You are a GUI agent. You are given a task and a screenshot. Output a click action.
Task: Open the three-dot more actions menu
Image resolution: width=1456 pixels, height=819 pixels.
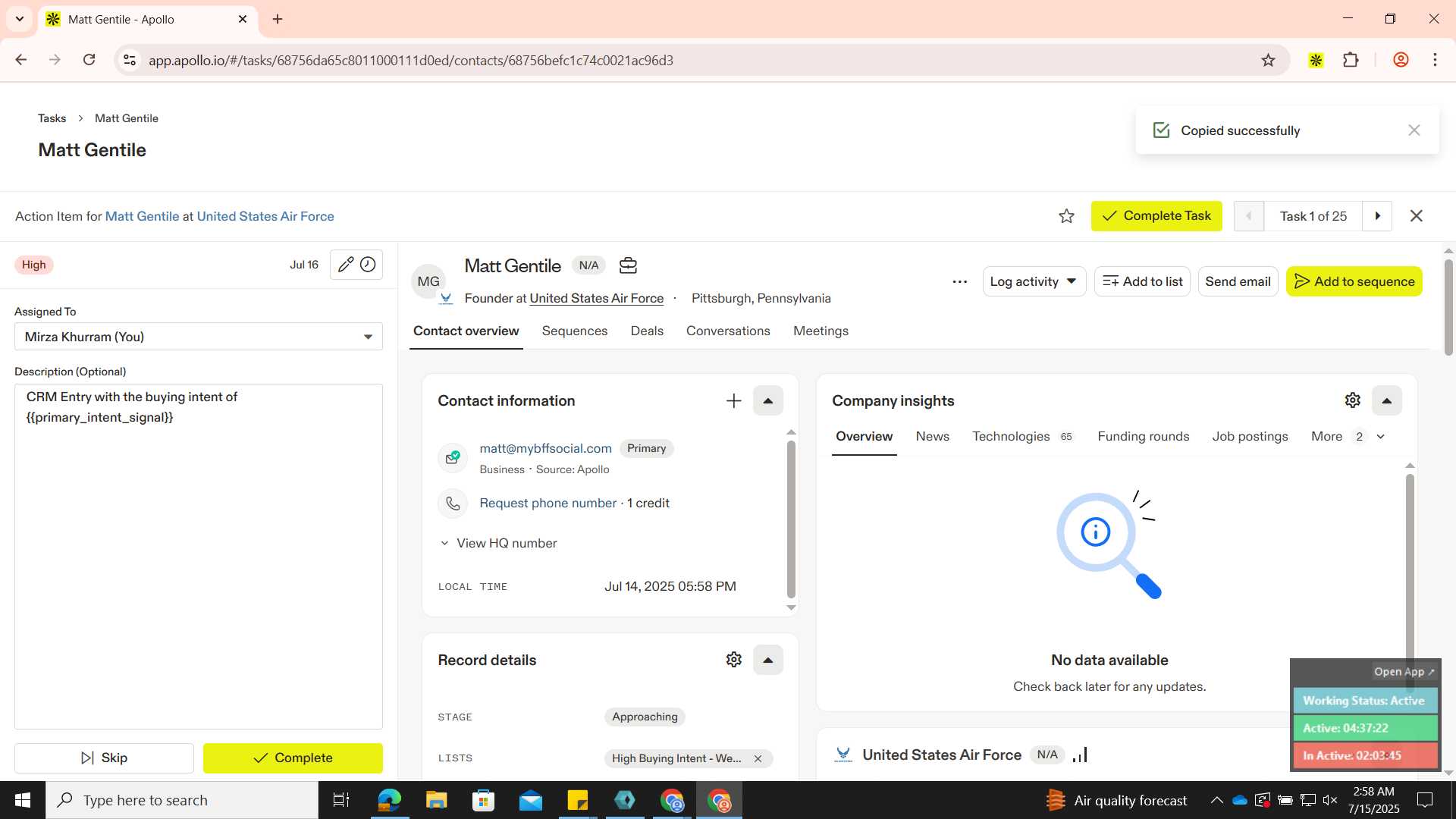click(x=959, y=281)
